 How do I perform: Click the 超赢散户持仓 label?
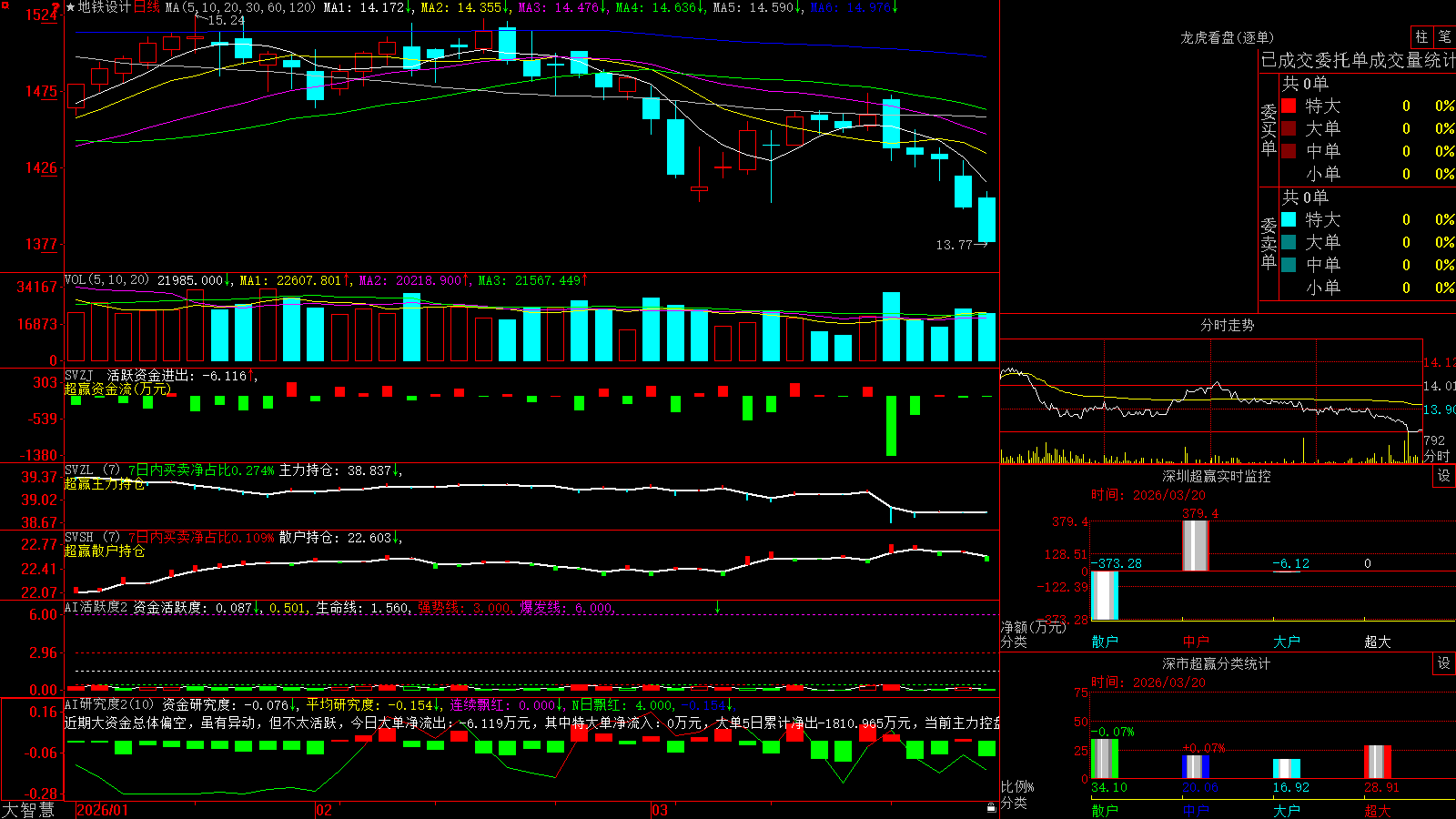[x=105, y=551]
